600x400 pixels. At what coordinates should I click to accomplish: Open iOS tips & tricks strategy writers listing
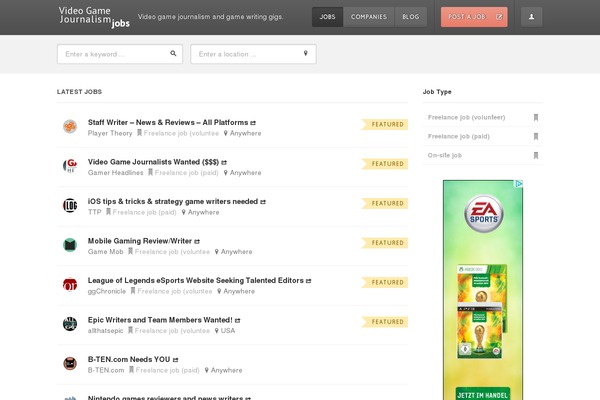coord(173,201)
